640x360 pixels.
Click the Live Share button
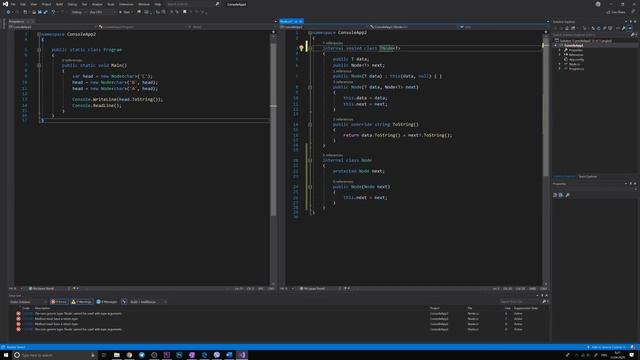[x=616, y=12]
